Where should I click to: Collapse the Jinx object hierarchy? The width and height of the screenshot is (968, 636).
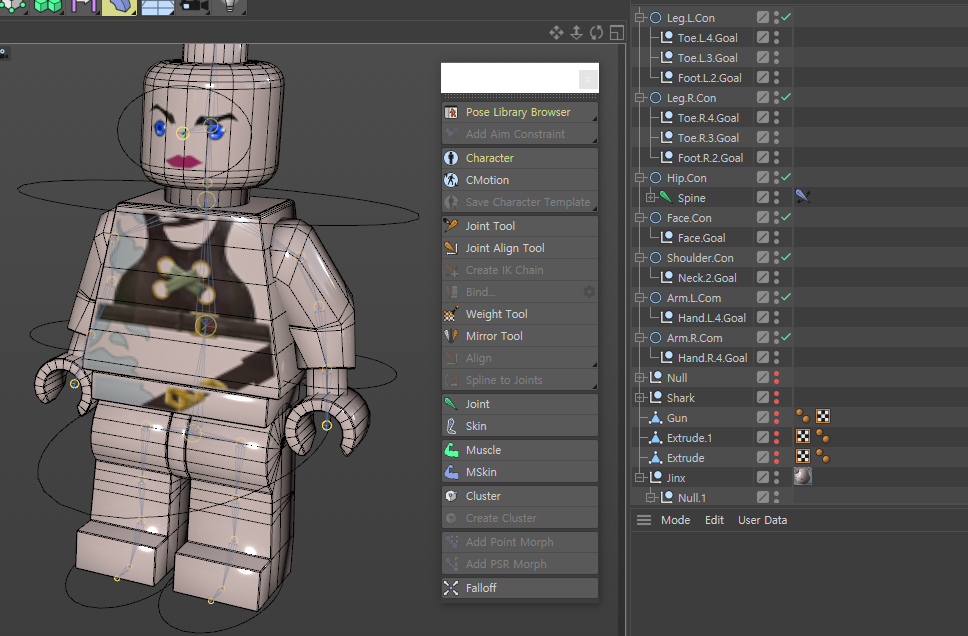coord(640,477)
